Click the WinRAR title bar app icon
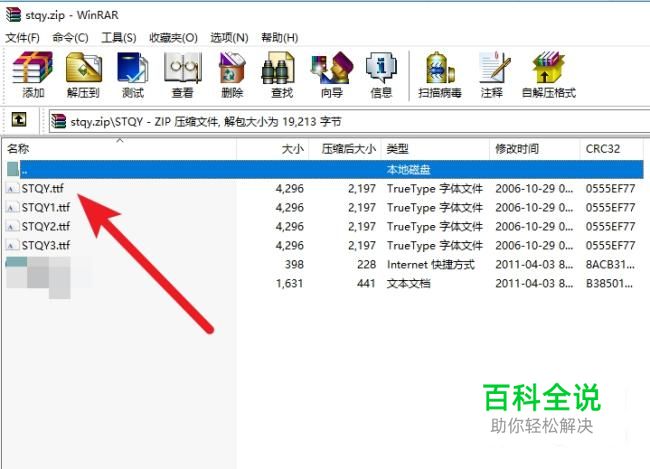The height and width of the screenshot is (469, 650). click(13, 15)
